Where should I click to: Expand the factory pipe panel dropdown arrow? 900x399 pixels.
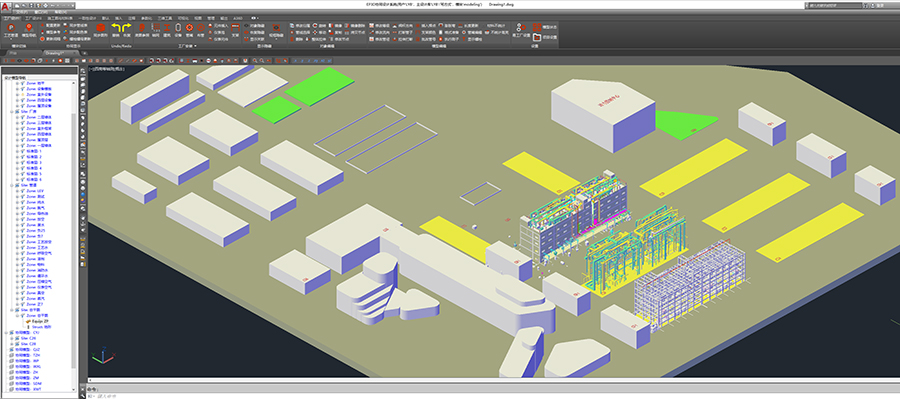196,46
